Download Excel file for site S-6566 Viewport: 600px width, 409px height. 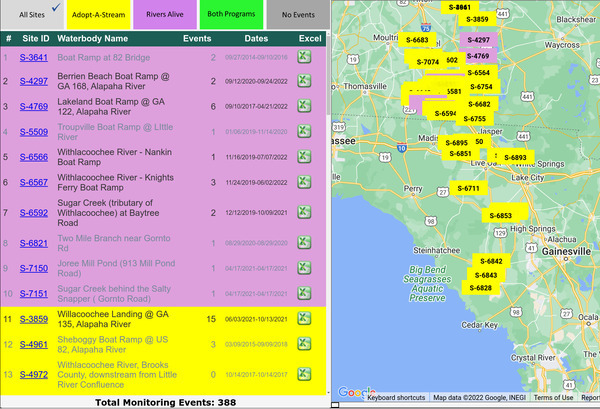coord(304,156)
